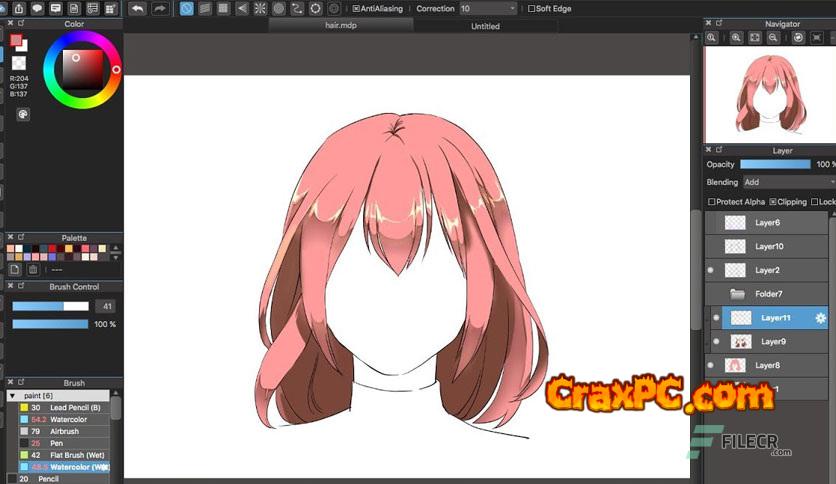Switch to the Untitled document tab
The image size is (836, 484).
pos(485,26)
